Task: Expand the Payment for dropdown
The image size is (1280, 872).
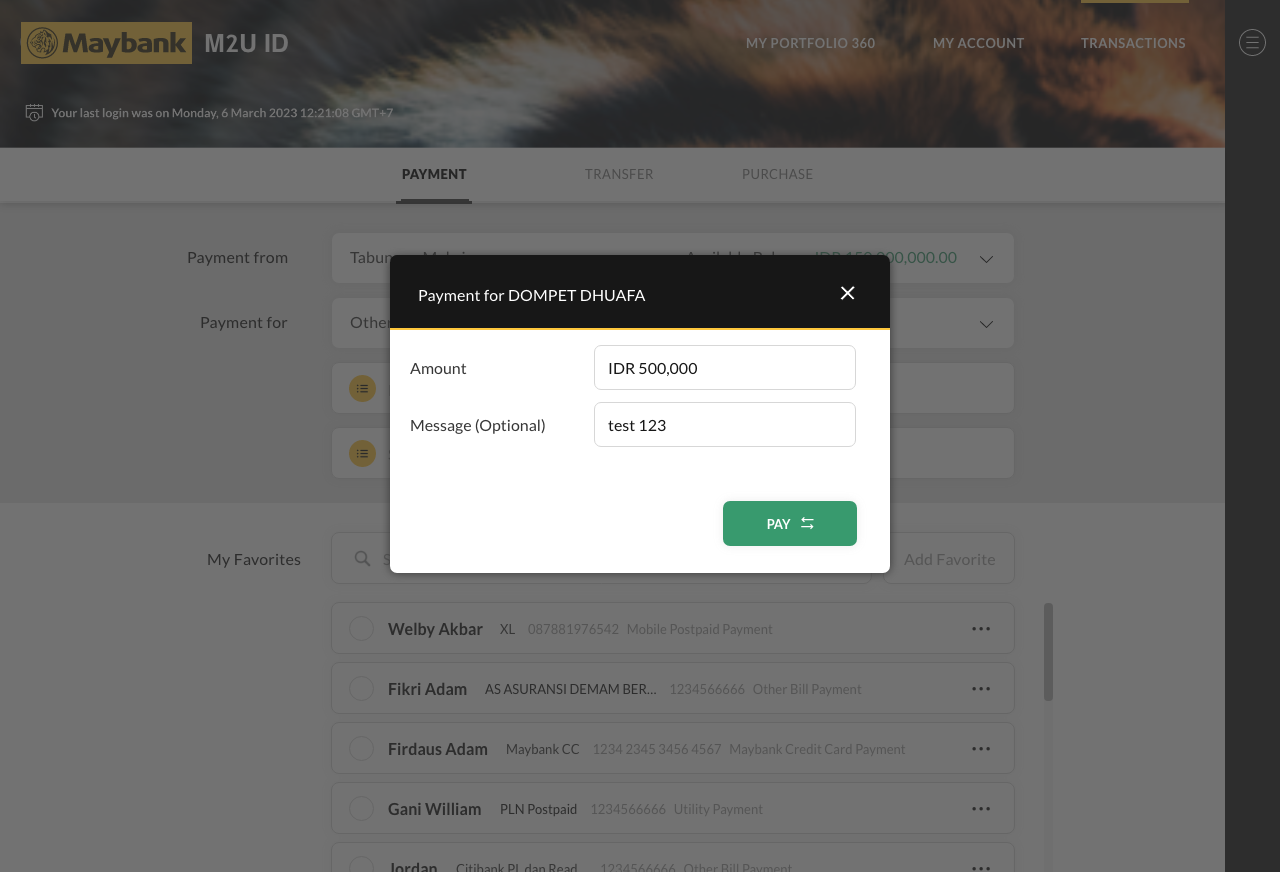Action: [986, 324]
